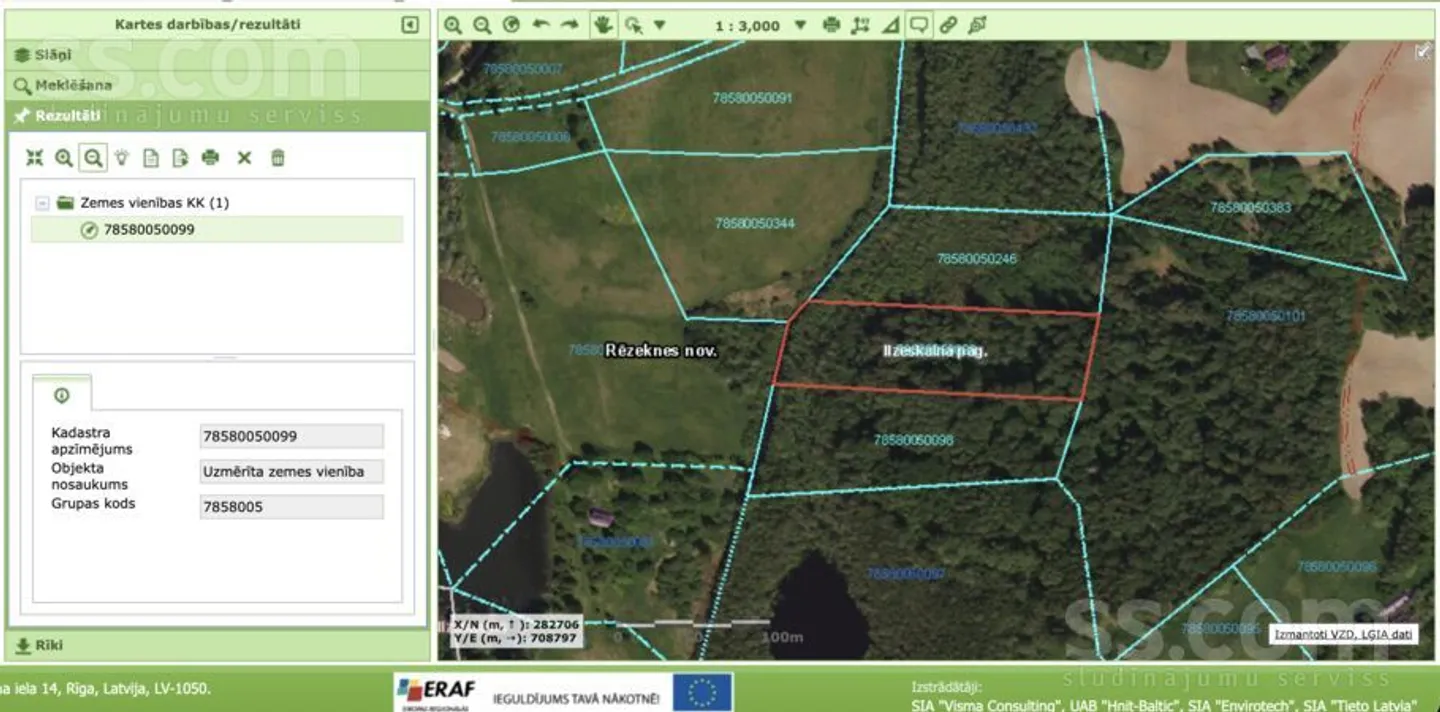Click the export document icon in results
The image size is (1440, 712).
click(180, 157)
